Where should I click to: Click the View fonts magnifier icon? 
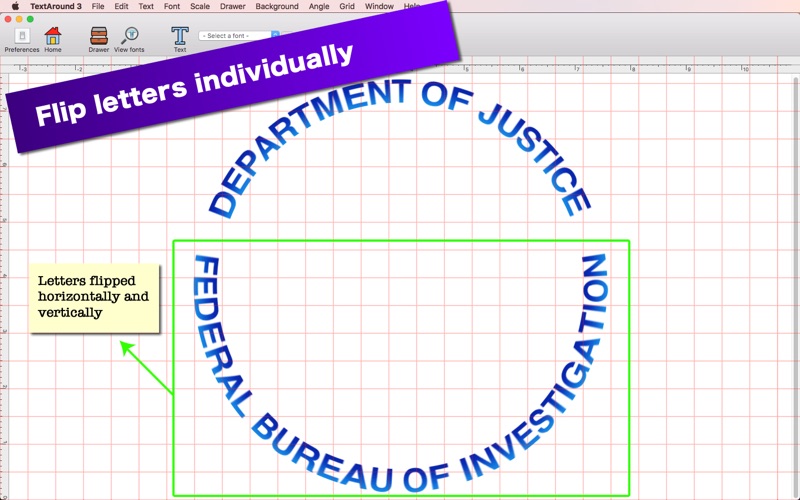[x=130, y=37]
